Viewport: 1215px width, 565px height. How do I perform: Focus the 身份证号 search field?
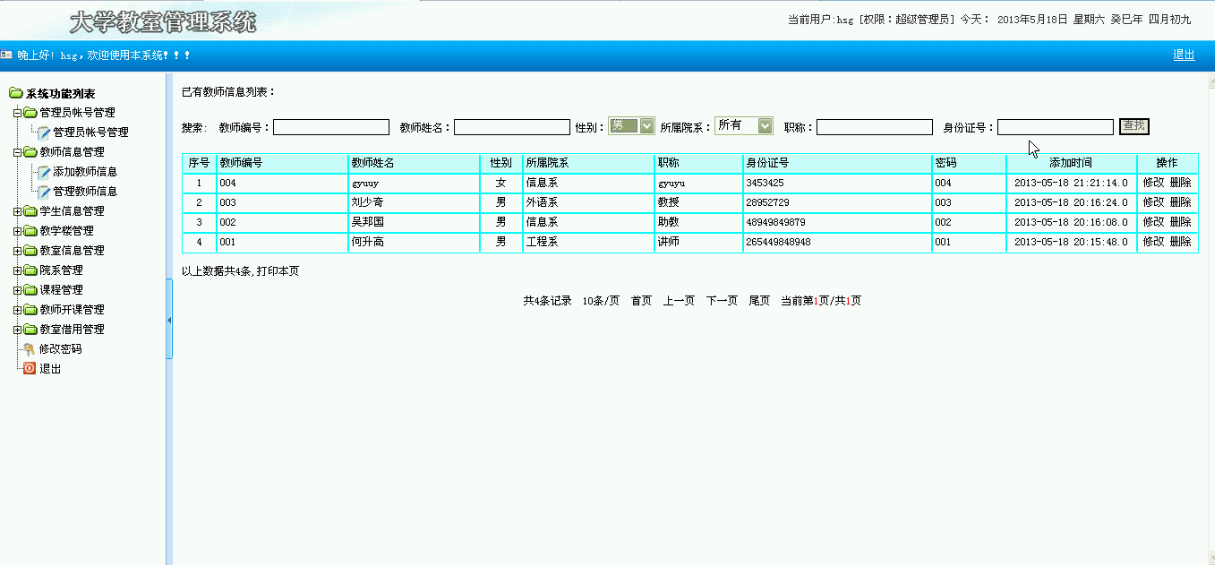pyautogui.click(x=1055, y=127)
